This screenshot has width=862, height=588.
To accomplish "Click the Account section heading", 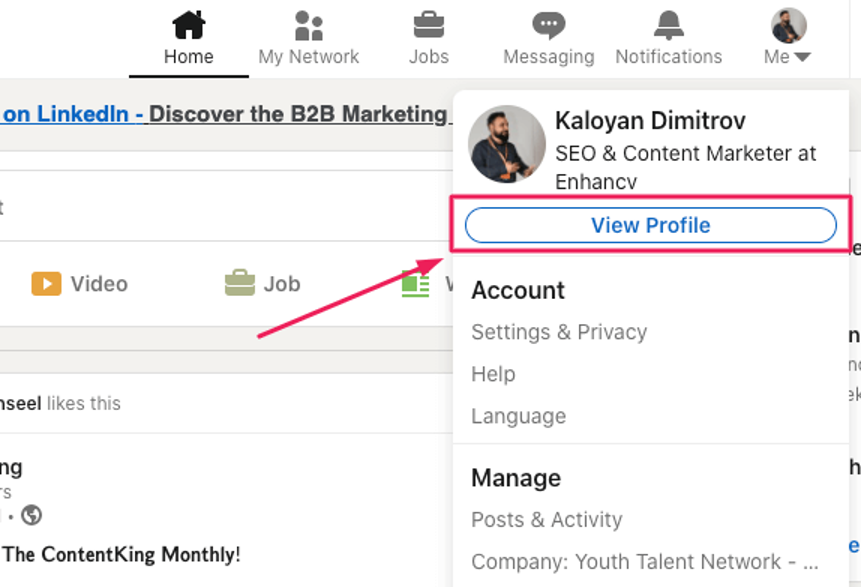I will pos(518,290).
